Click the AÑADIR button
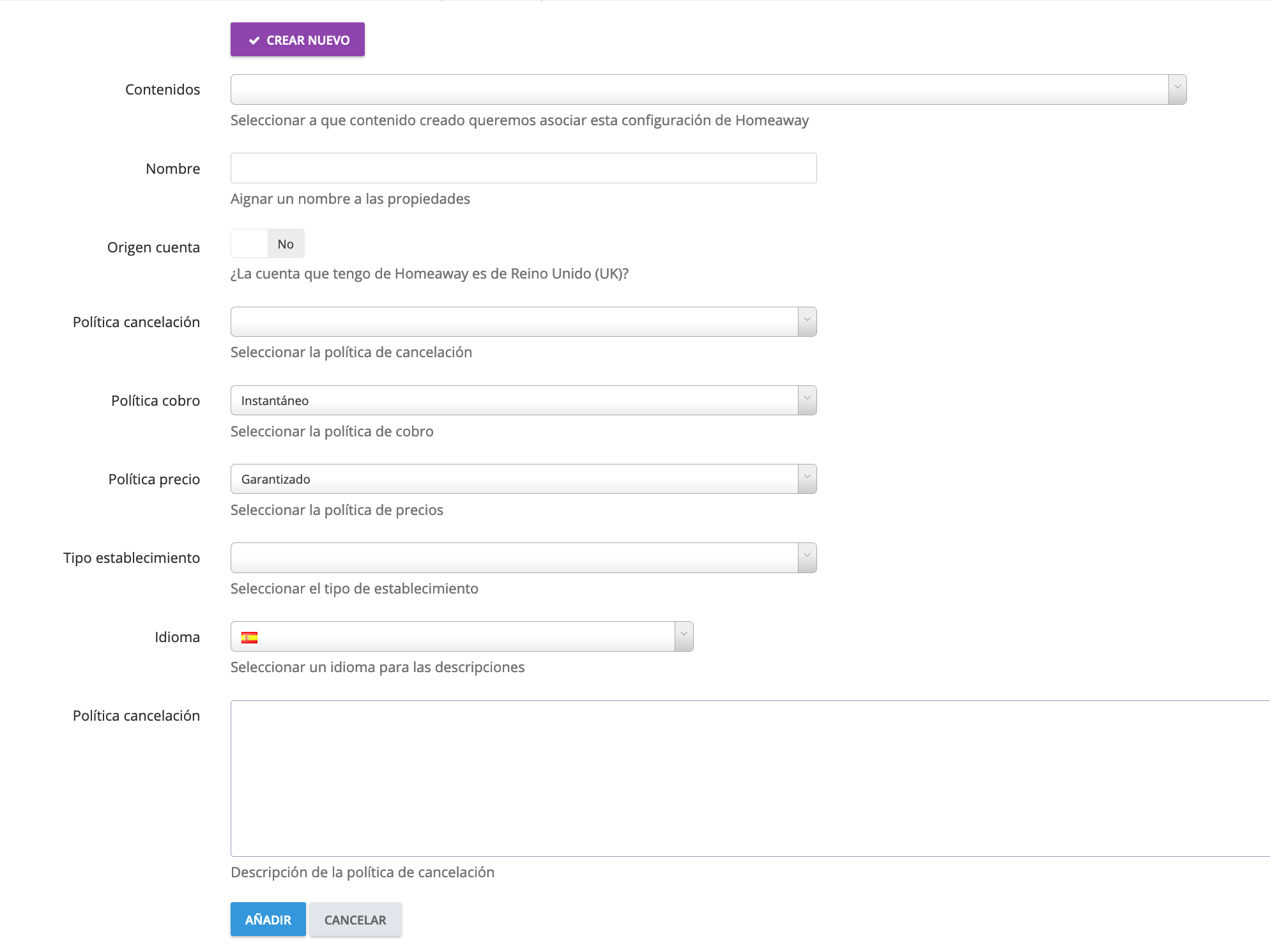Image resolution: width=1270 pixels, height=952 pixels. (268, 919)
